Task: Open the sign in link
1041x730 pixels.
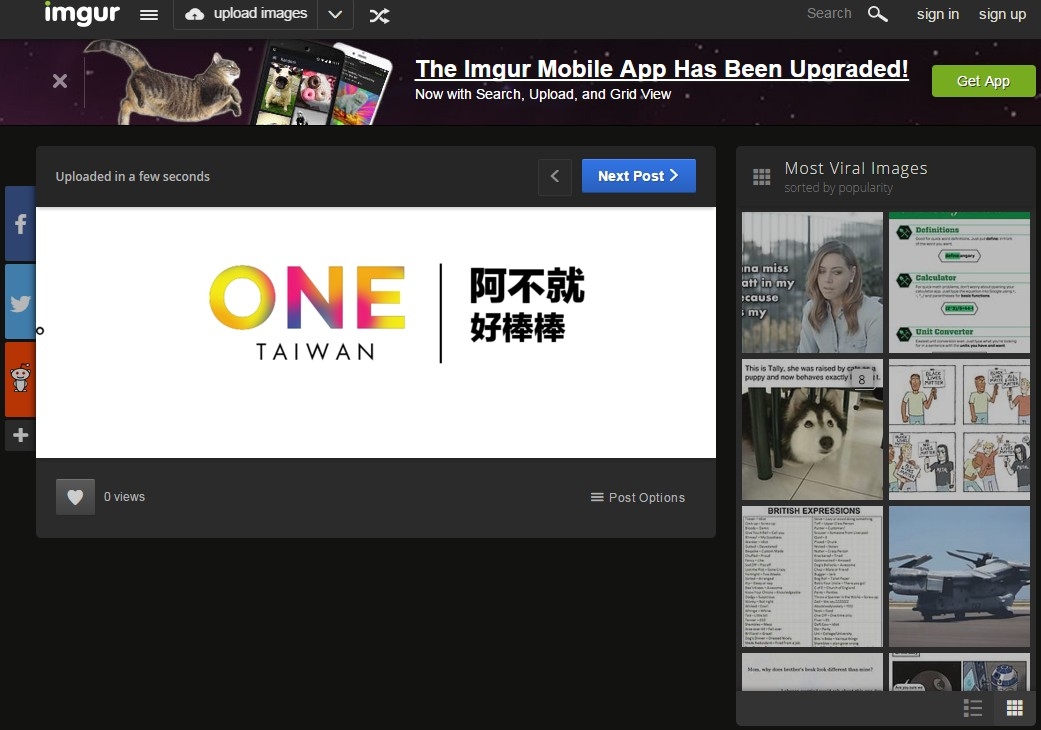Action: point(937,14)
